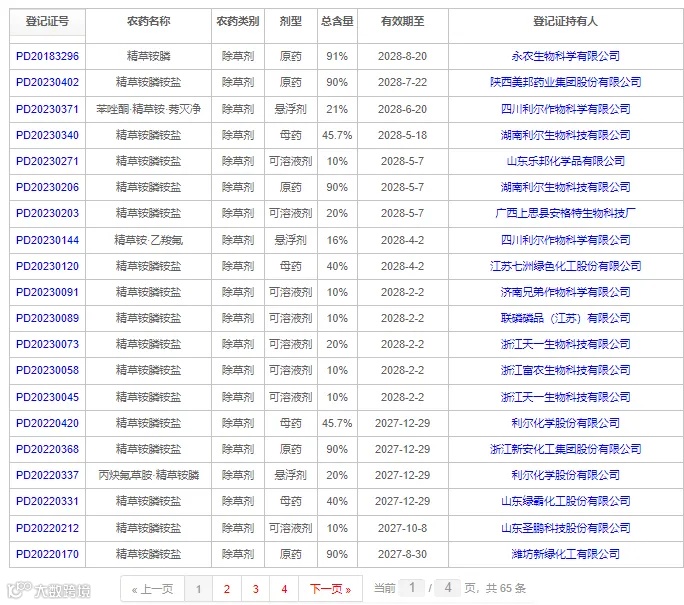Go to page 4
The image size is (684, 605).
(x=284, y=589)
